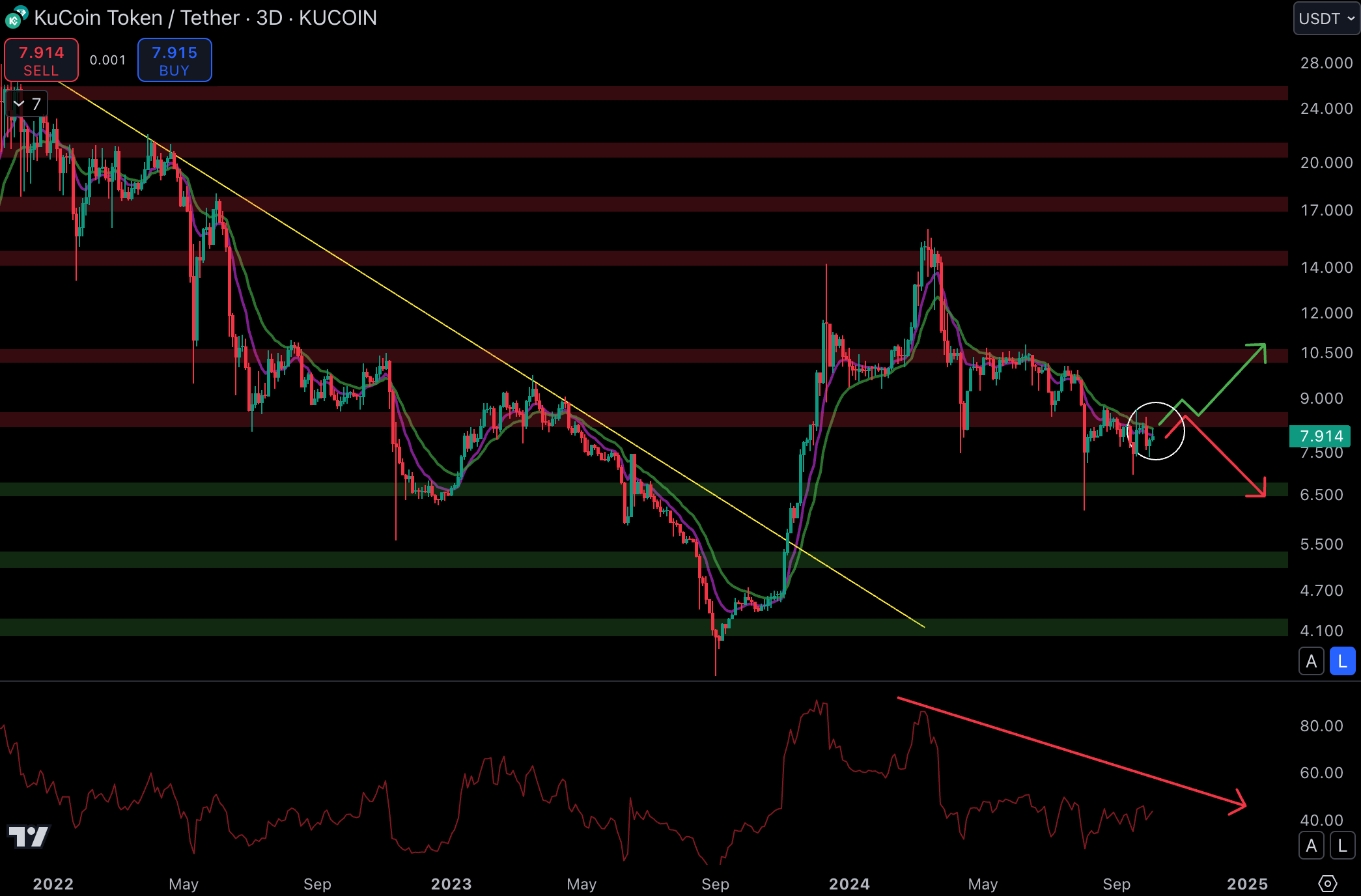Expand the indicator legend chevron showing 7
Screen dimensions: 1361x896
(19, 104)
